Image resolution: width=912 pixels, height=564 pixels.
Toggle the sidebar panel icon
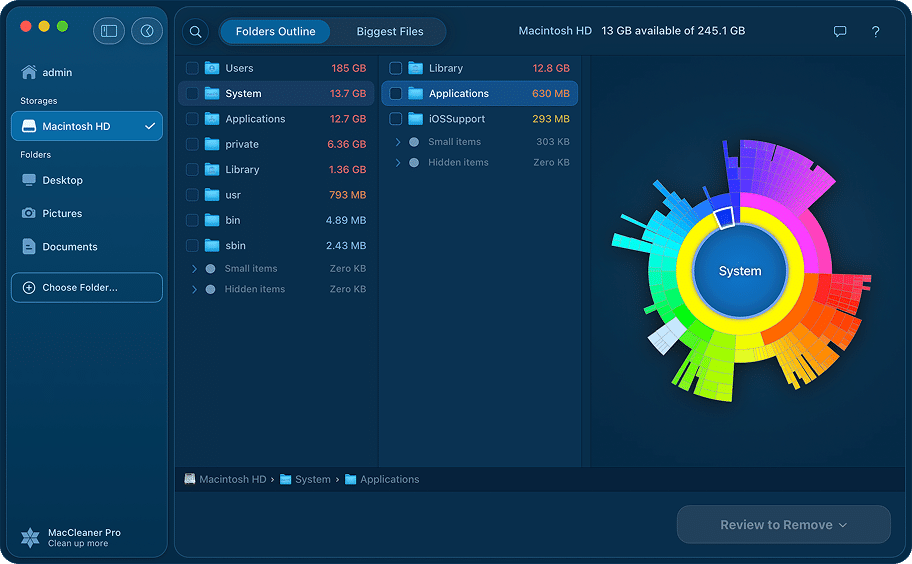point(109,31)
